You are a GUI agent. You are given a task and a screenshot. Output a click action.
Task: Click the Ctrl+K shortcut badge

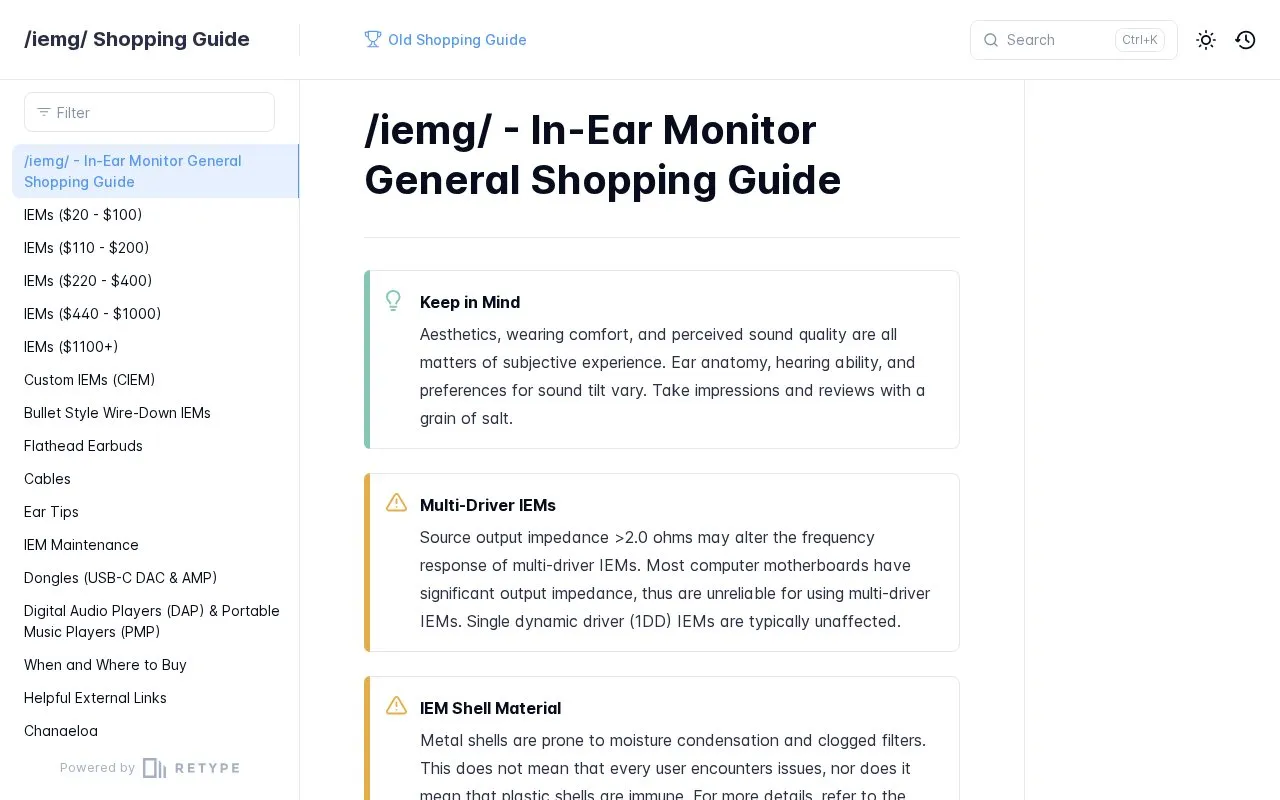(1140, 40)
